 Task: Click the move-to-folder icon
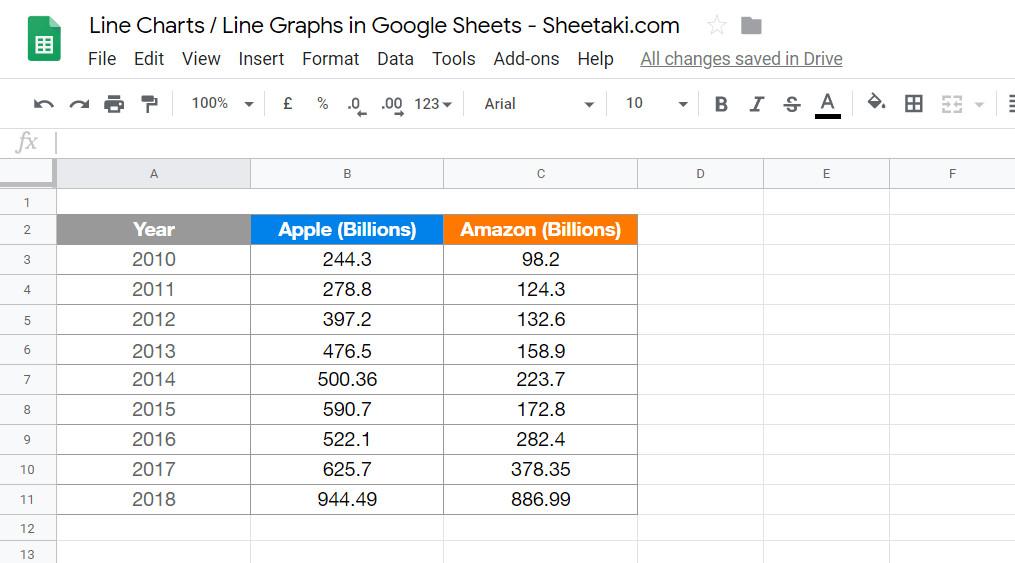[751, 26]
